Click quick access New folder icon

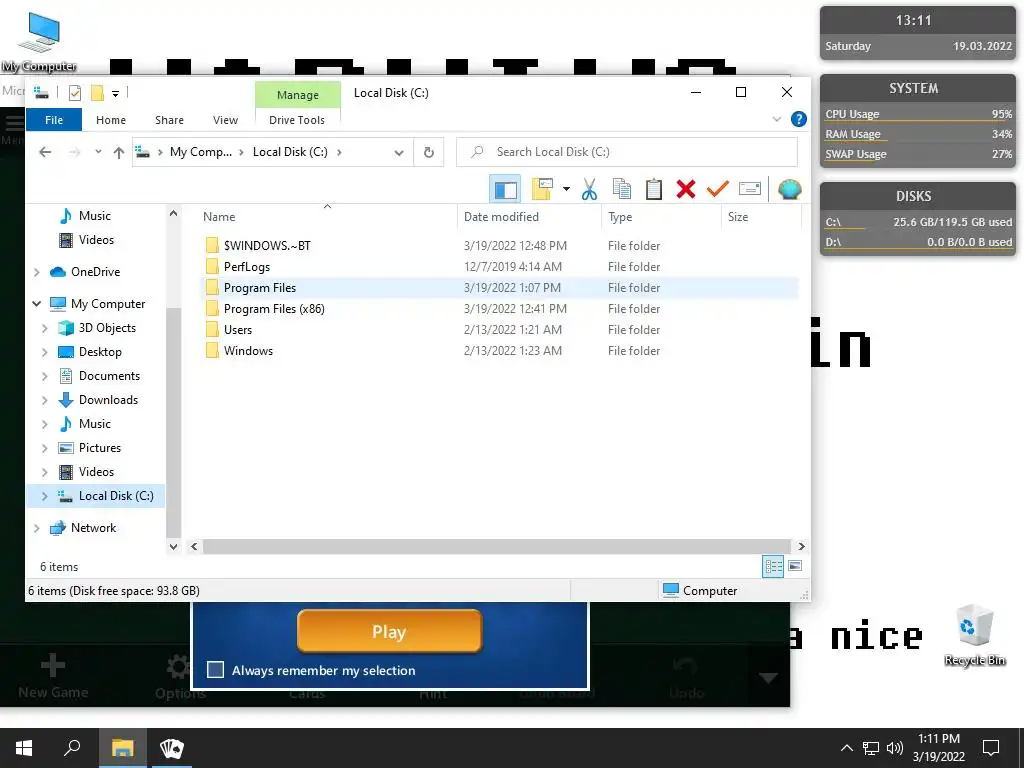pyautogui.click(x=97, y=93)
